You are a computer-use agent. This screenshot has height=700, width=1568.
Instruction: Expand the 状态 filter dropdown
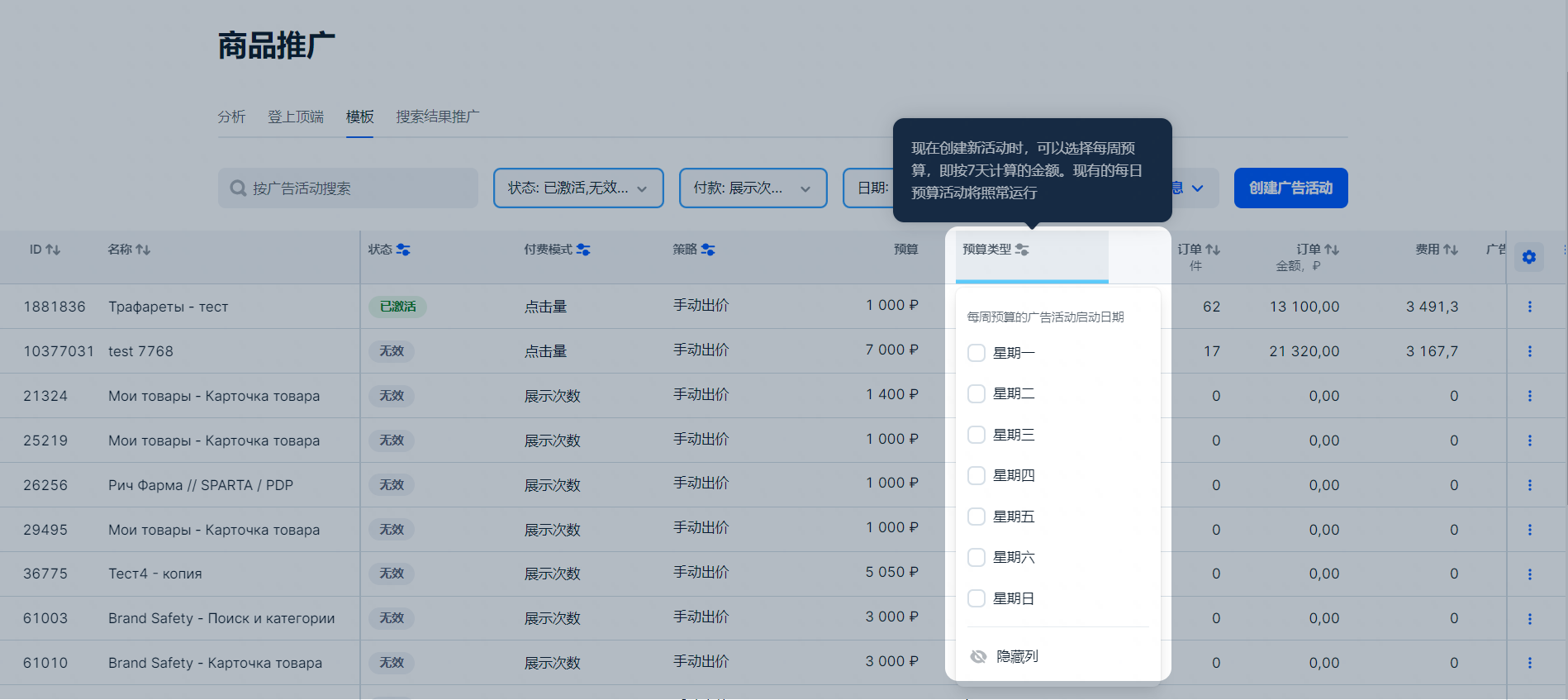578,188
